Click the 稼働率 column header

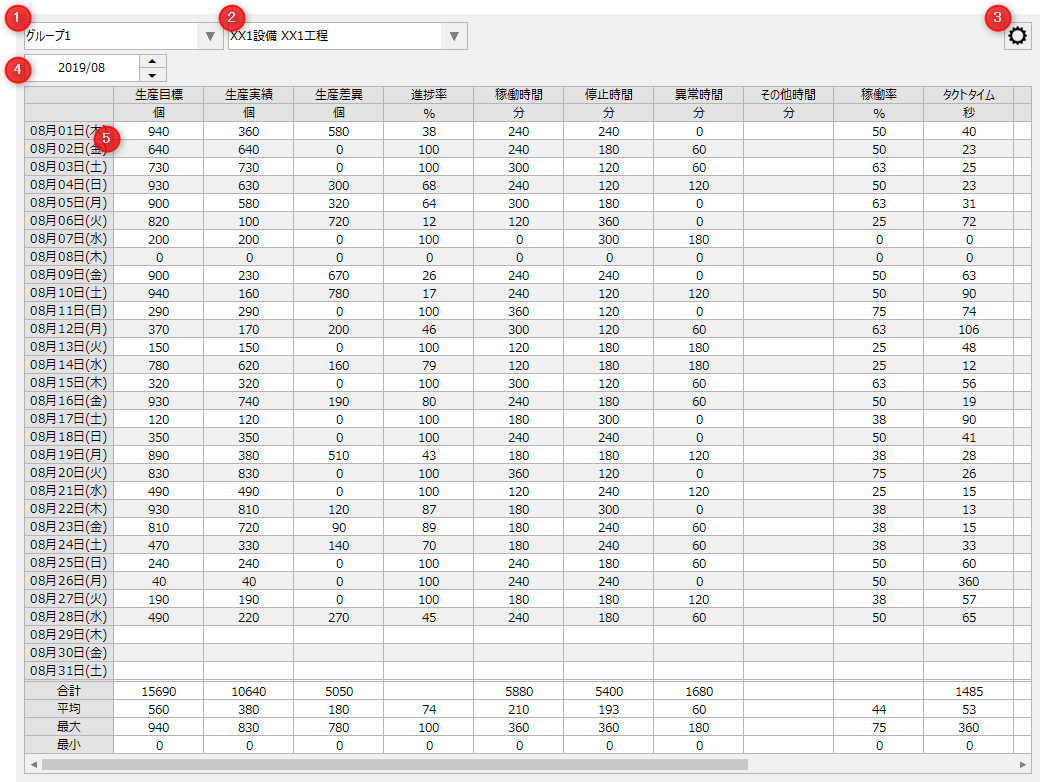tap(879, 95)
